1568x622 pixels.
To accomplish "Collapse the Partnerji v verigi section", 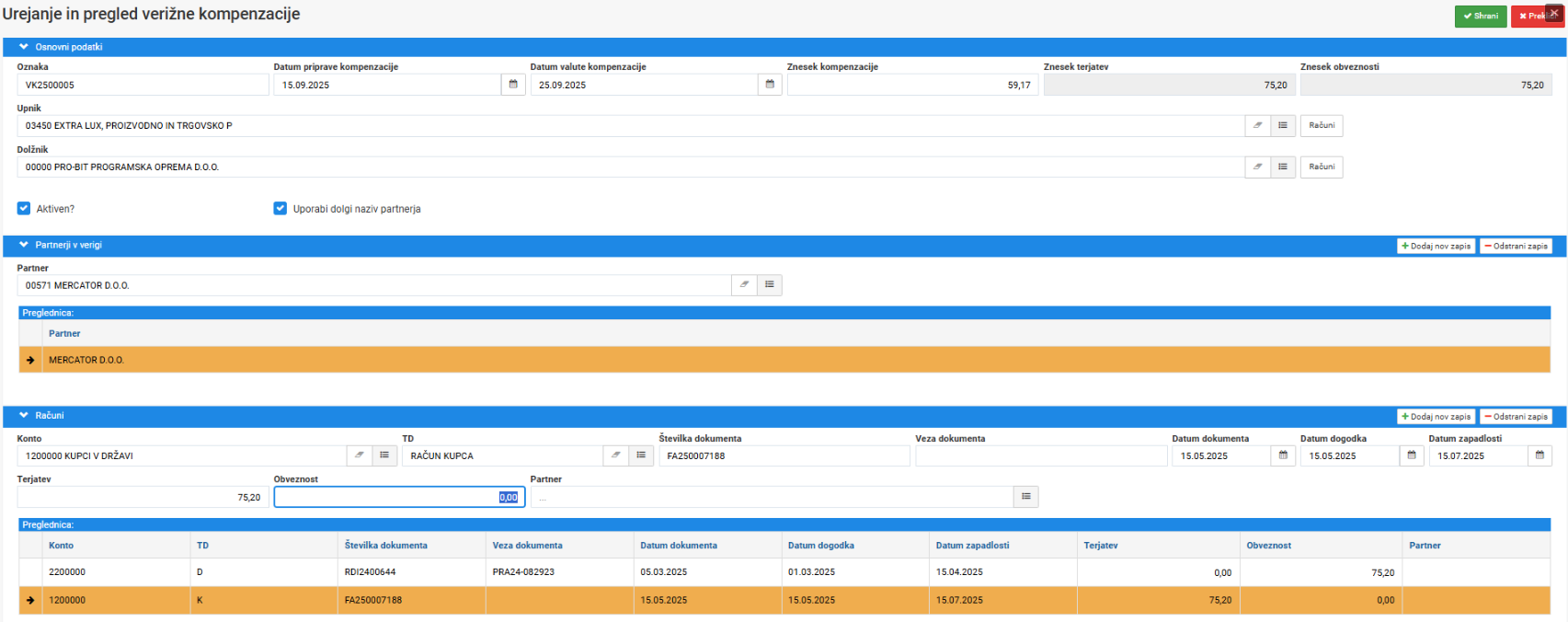I will pyautogui.click(x=24, y=245).
